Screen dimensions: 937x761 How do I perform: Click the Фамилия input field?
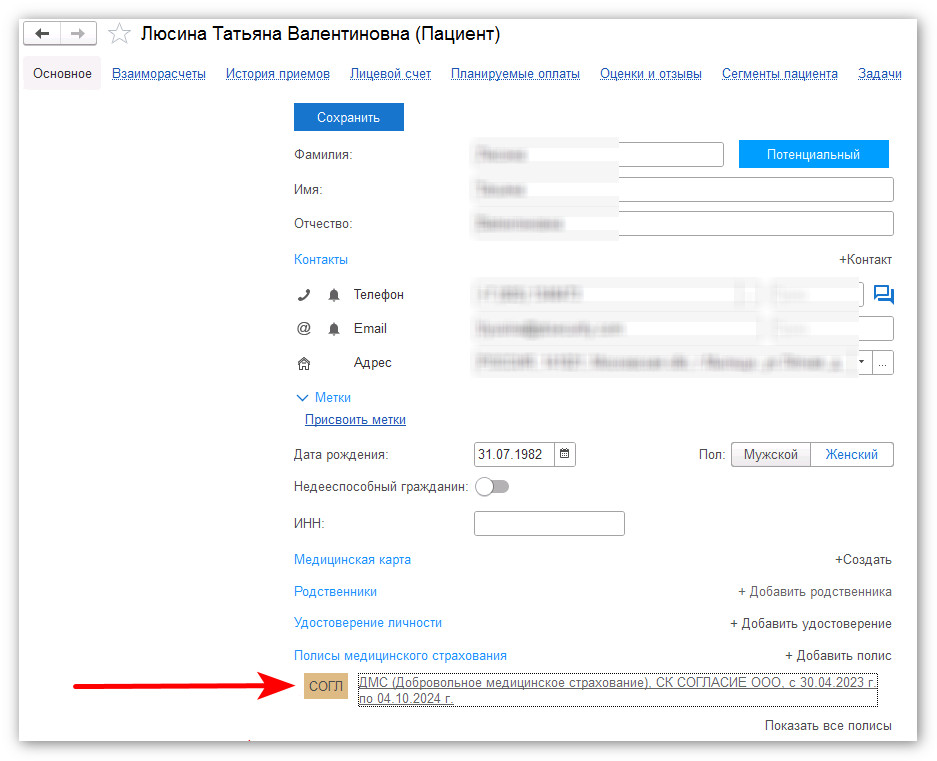tap(598, 154)
